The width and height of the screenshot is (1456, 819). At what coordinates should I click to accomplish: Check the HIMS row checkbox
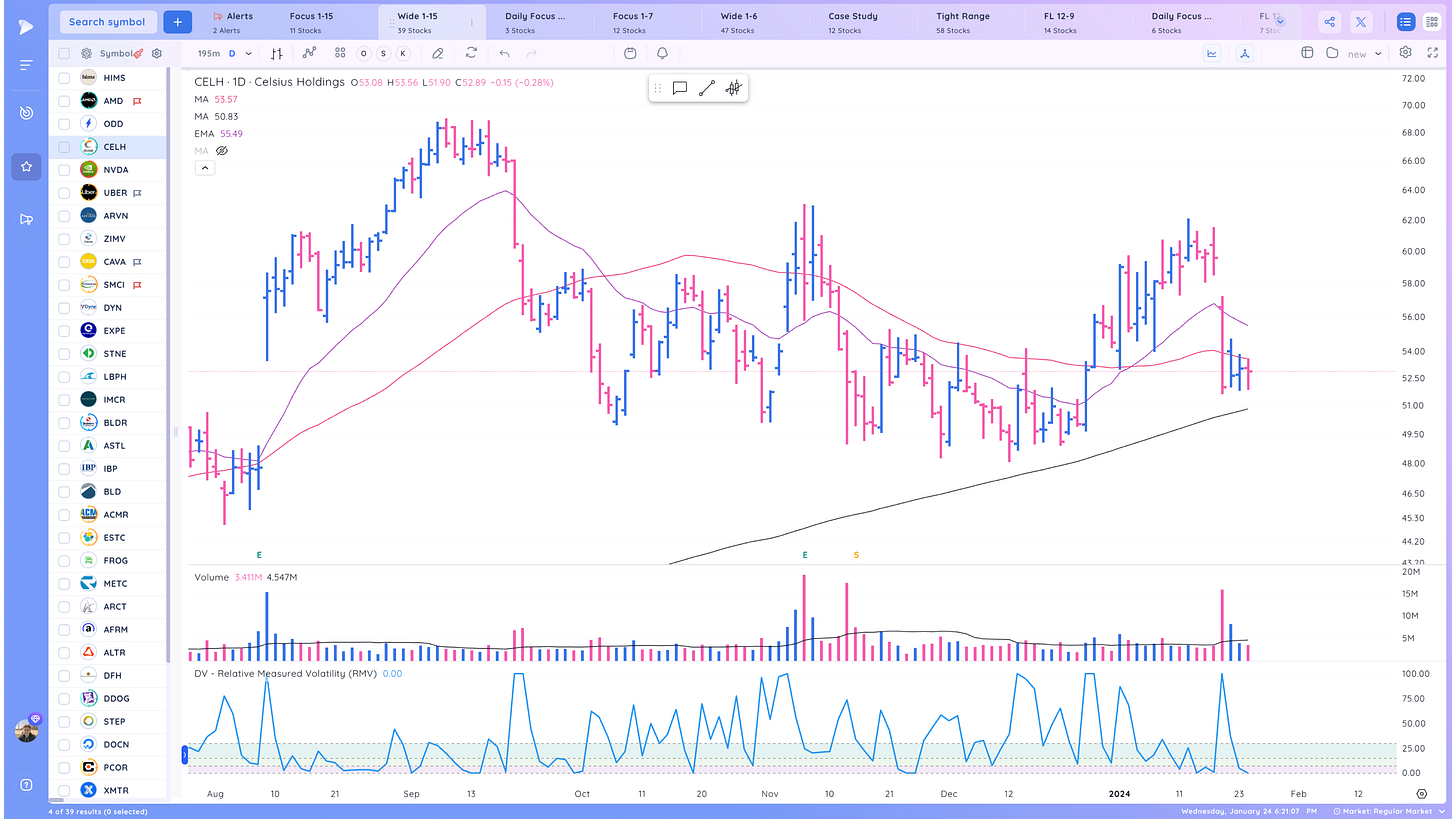(x=64, y=77)
